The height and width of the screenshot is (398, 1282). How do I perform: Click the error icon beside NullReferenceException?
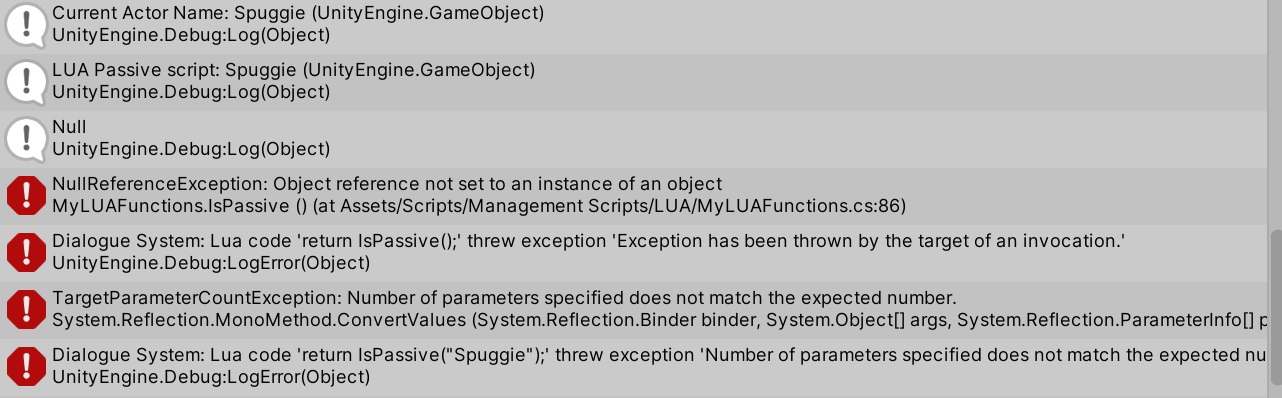tap(26, 195)
